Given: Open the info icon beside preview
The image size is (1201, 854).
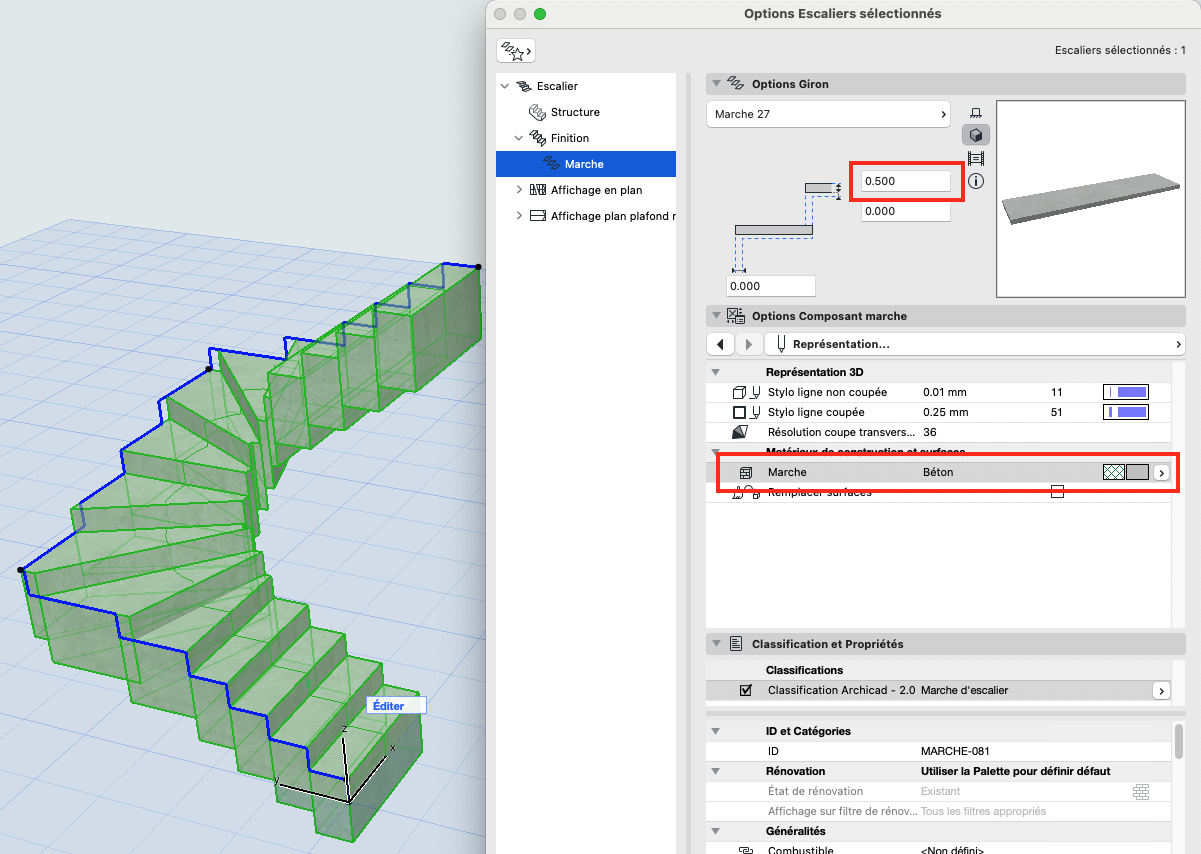Looking at the screenshot, I should [x=977, y=181].
